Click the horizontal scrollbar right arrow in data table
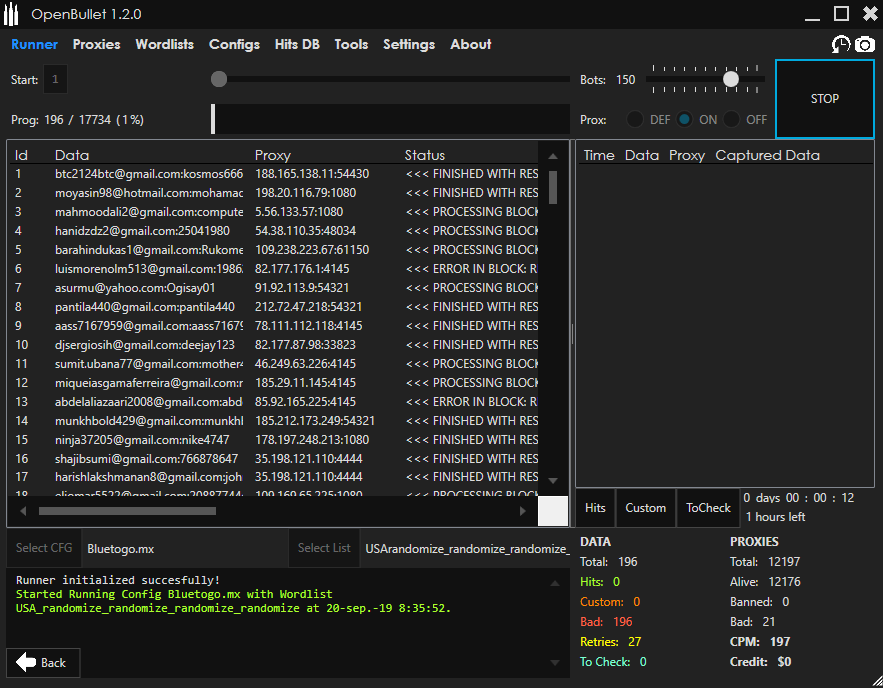The image size is (883, 688). point(523,511)
